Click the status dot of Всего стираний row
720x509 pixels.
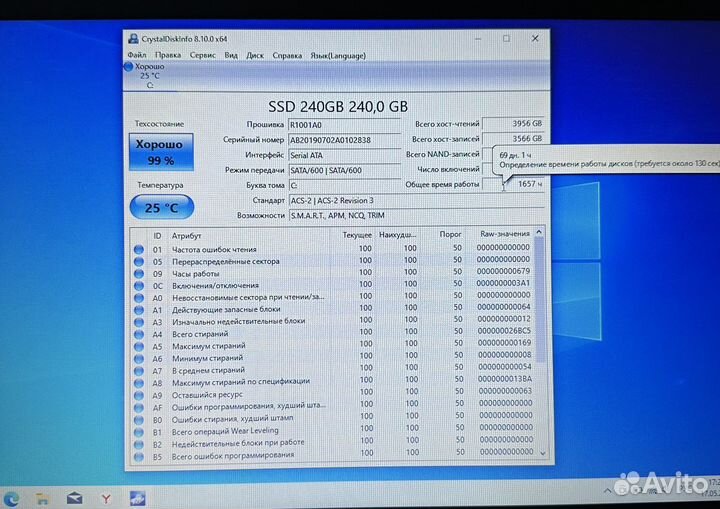(x=139, y=334)
